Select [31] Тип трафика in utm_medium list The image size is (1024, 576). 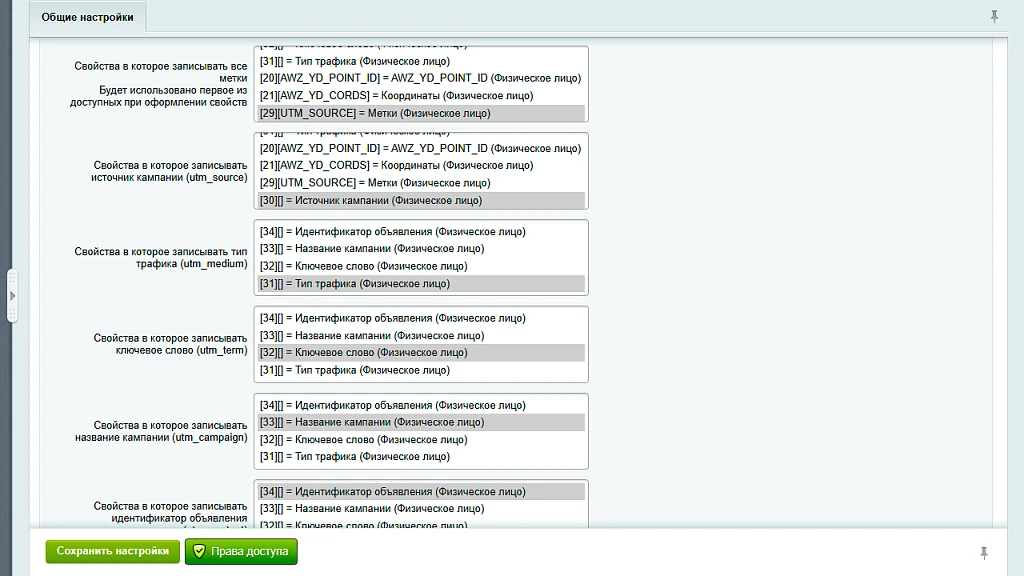[421, 283]
